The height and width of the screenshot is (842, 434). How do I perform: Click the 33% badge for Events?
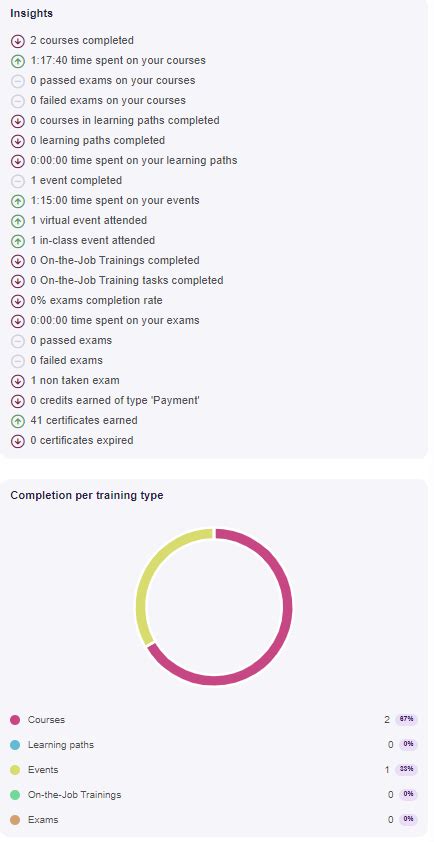(x=407, y=770)
